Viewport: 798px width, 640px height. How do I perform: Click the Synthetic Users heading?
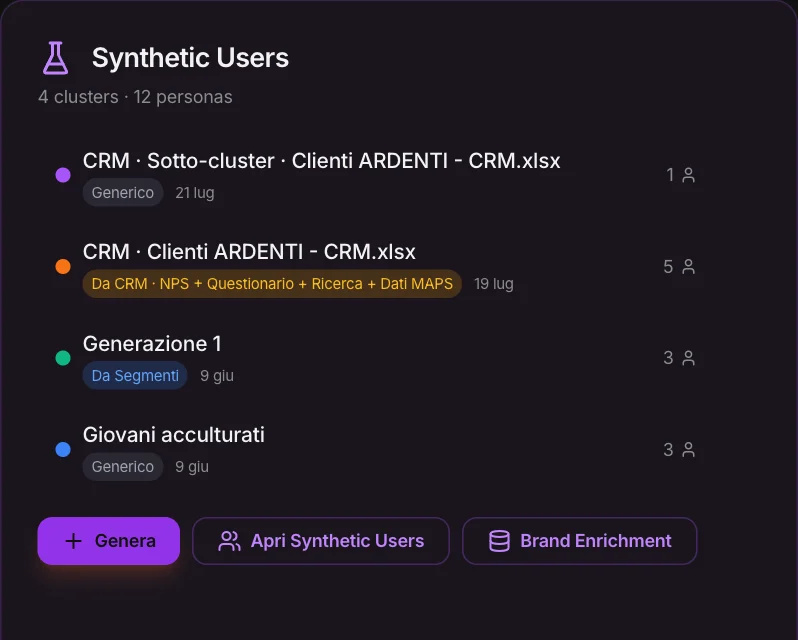(x=190, y=57)
